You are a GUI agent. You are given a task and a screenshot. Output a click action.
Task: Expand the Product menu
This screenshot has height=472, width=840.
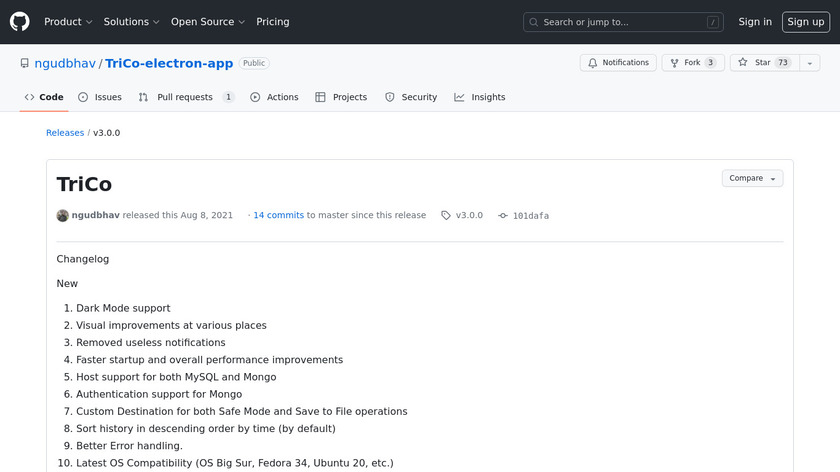point(68,22)
